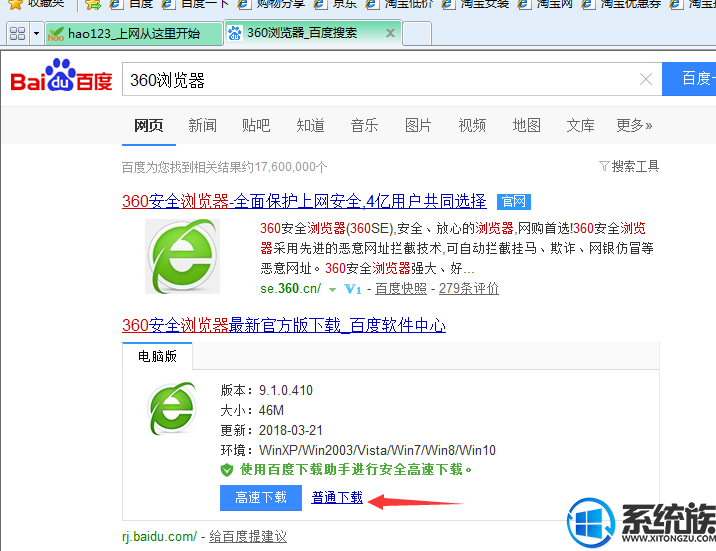This screenshot has width=716, height=551.
Task: Open the 京东 bookmark
Action: pyautogui.click(x=336, y=4)
